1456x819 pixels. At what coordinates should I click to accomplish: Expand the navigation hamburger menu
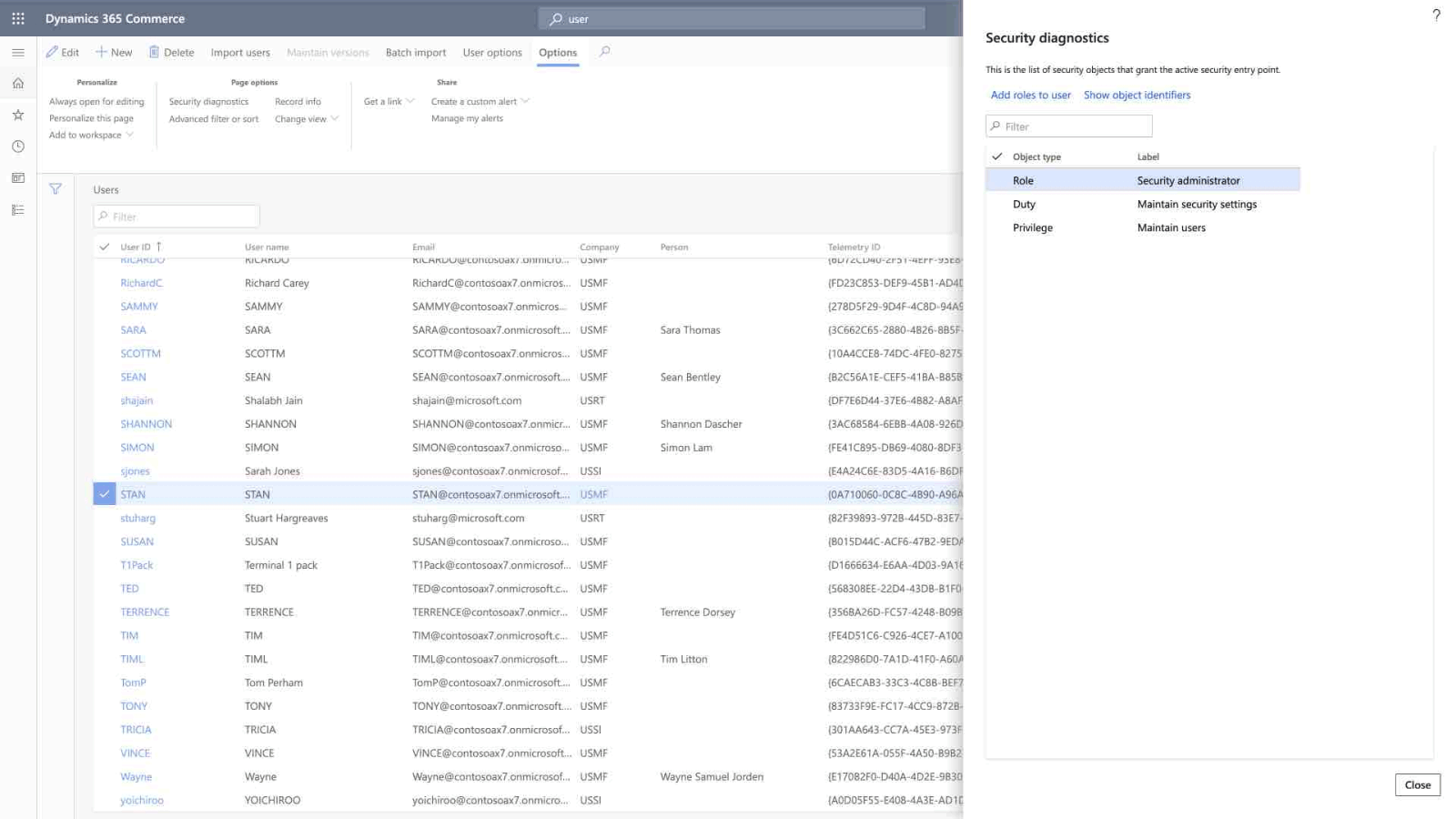18,53
